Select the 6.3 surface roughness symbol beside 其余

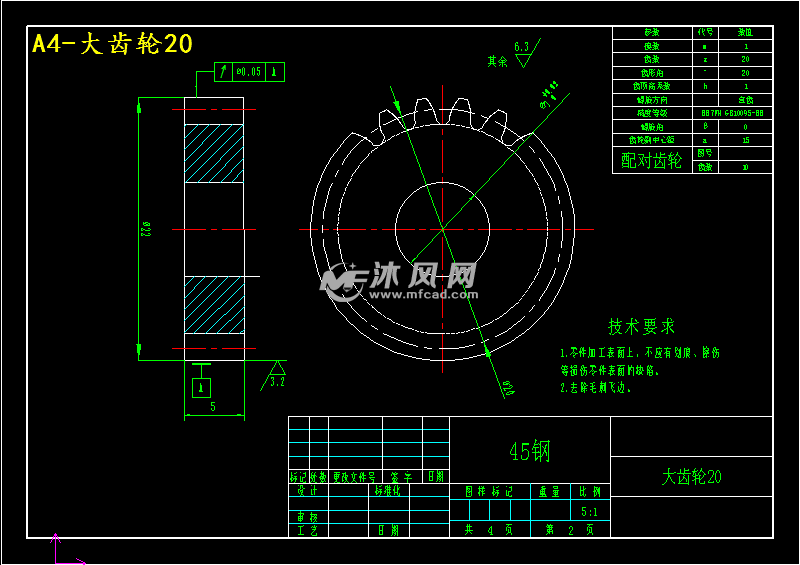(x=527, y=53)
